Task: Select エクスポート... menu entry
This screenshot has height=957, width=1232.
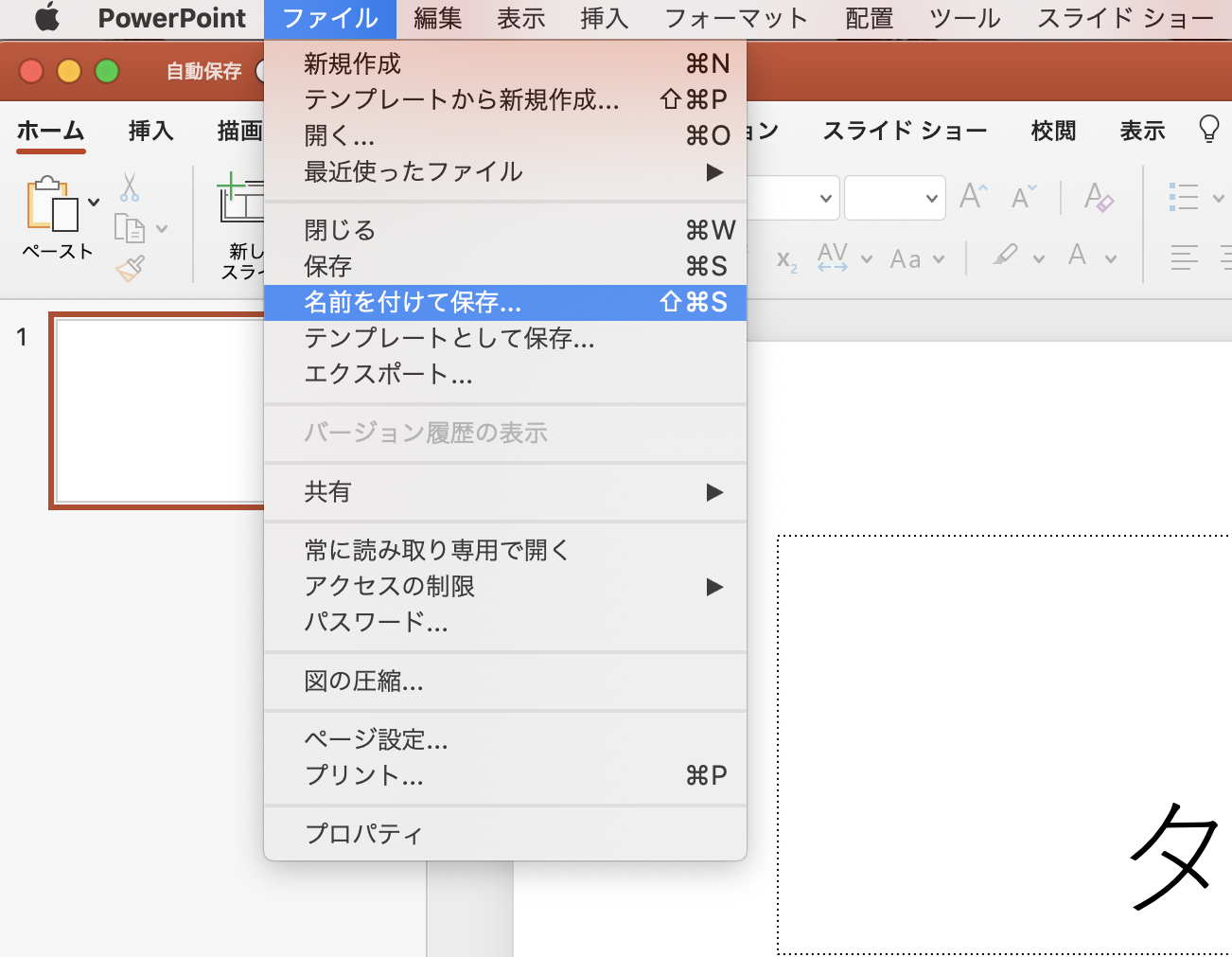Action: click(505, 374)
